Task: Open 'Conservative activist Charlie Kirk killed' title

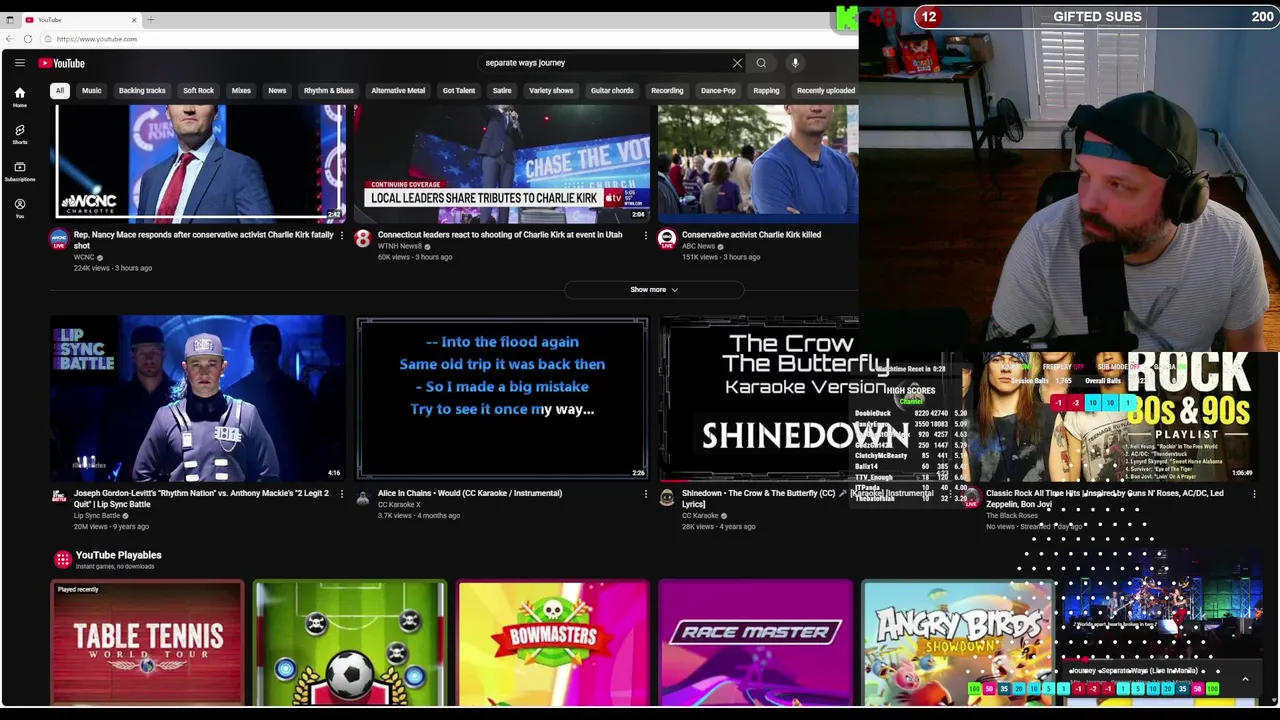Action: coord(751,235)
